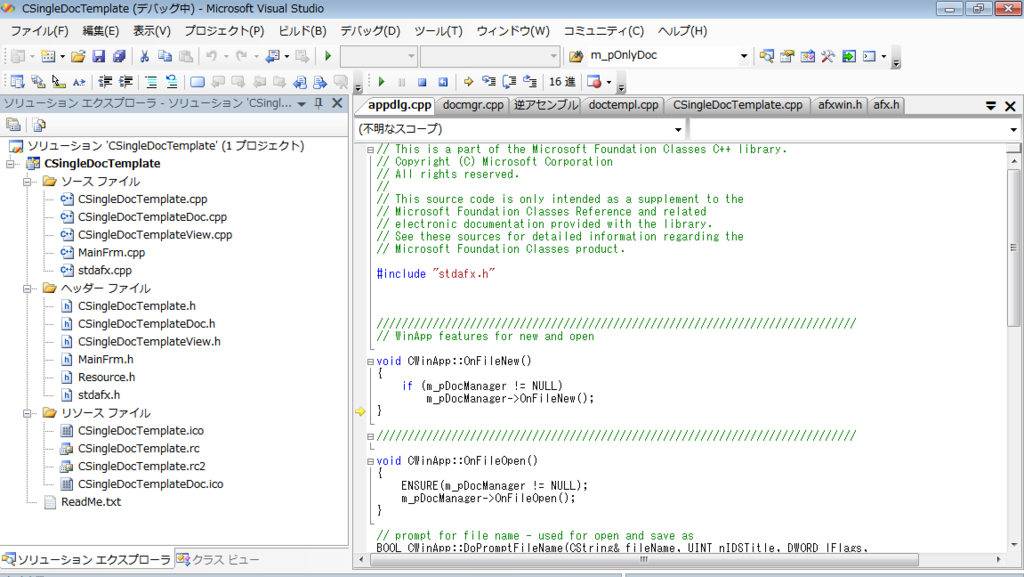Open the デバッグ(D) menu
Image resolution: width=1024 pixels, height=577 pixels.
pyautogui.click(x=370, y=31)
